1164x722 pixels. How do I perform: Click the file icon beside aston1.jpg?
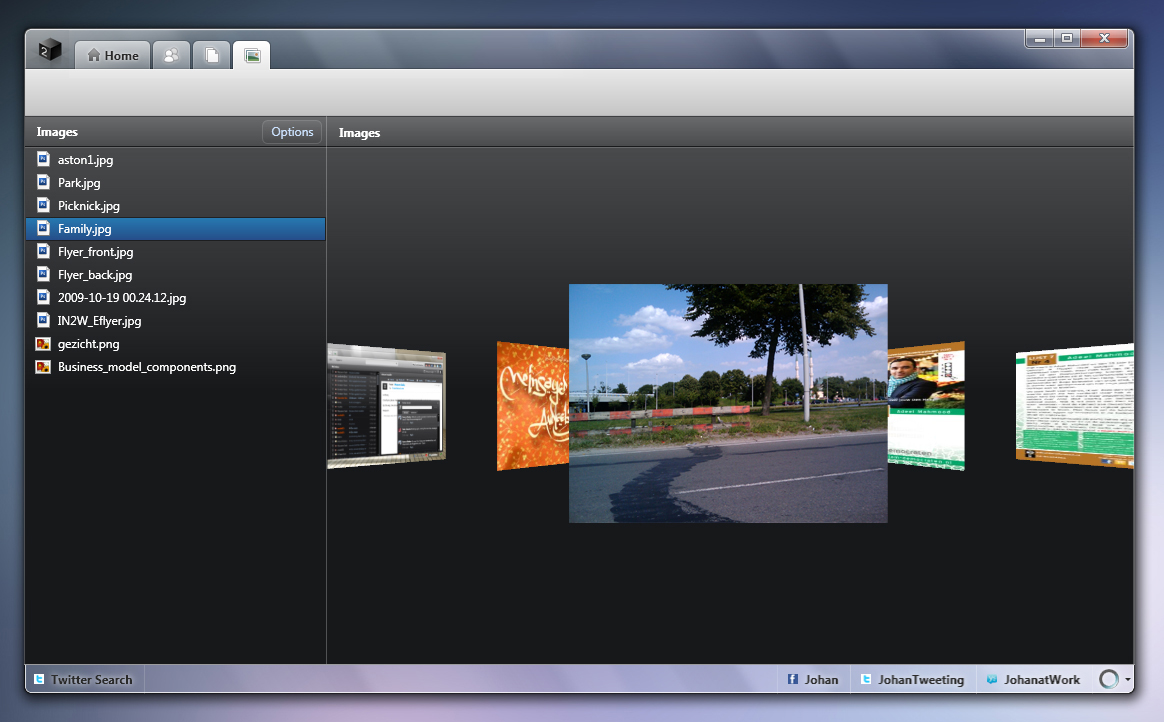click(43, 160)
